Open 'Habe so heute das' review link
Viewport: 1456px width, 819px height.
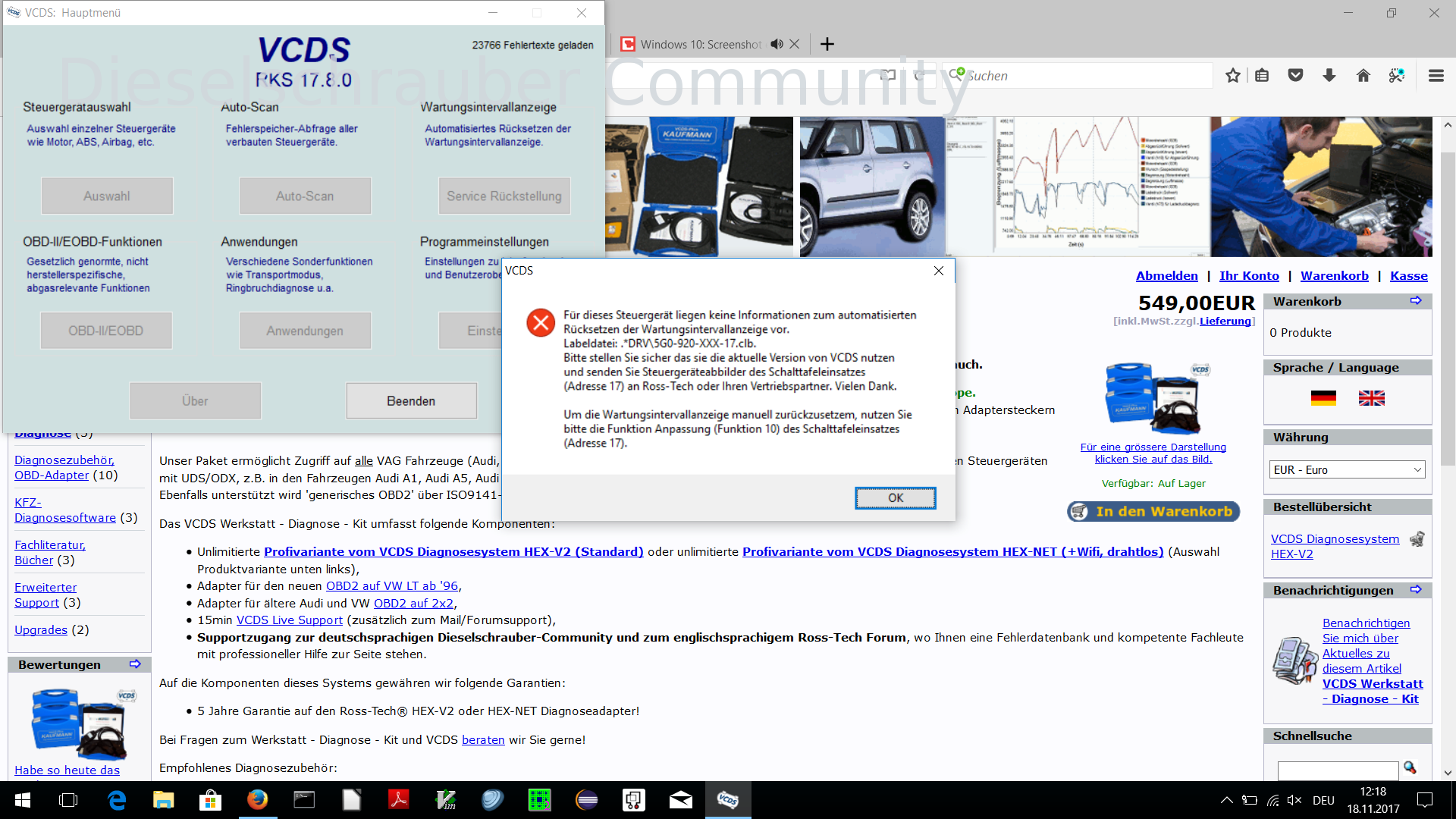pos(67,770)
